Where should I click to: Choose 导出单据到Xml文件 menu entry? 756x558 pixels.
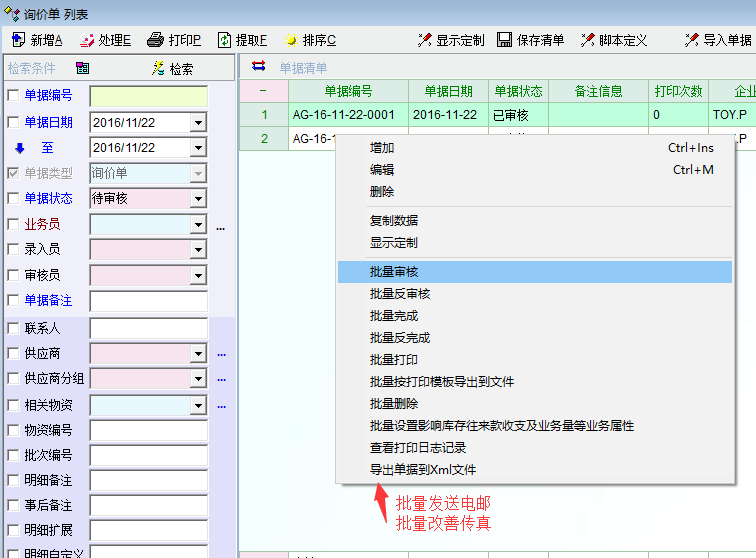tap(422, 470)
